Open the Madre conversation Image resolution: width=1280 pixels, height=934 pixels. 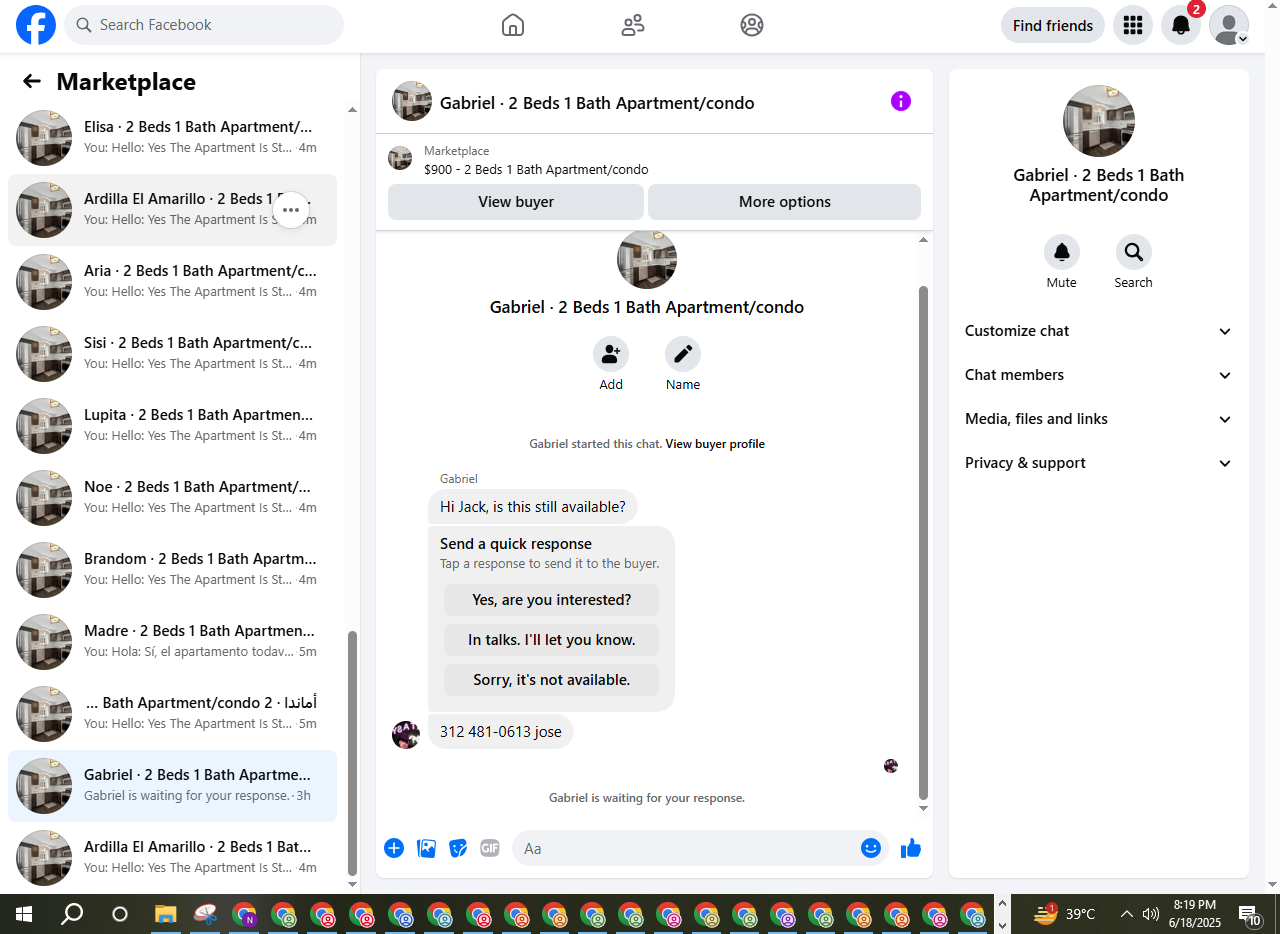pos(172,642)
